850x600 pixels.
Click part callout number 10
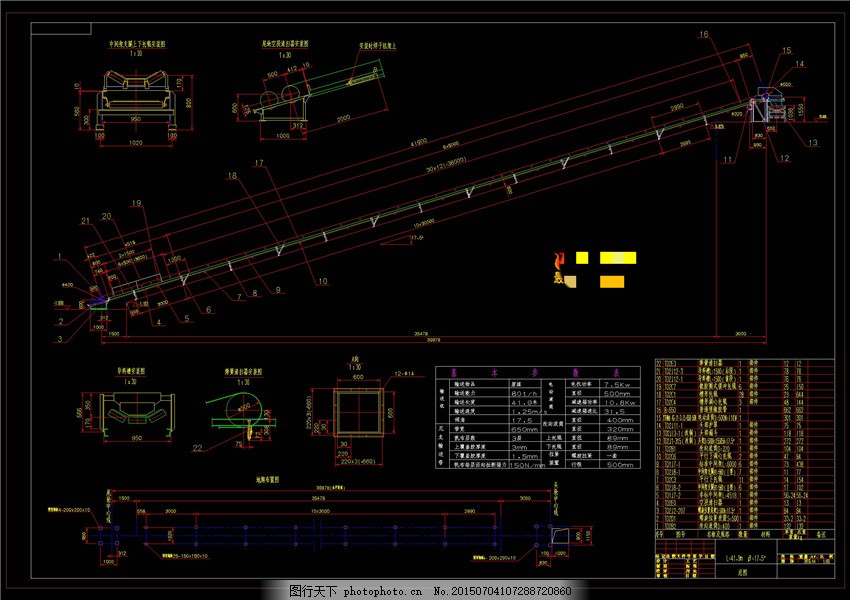click(x=323, y=282)
